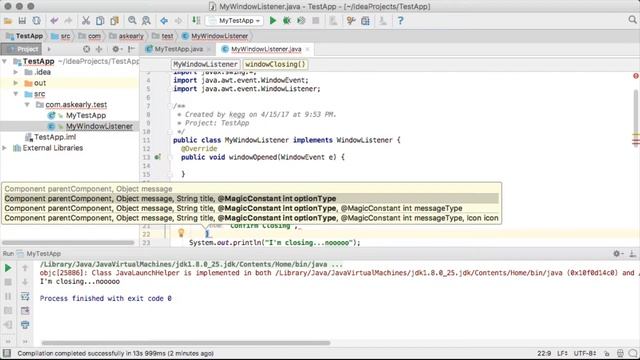Viewport: 640px width, 360px height.
Task: Select the MyTestApp tab in the Run panel
Action: 39,254
